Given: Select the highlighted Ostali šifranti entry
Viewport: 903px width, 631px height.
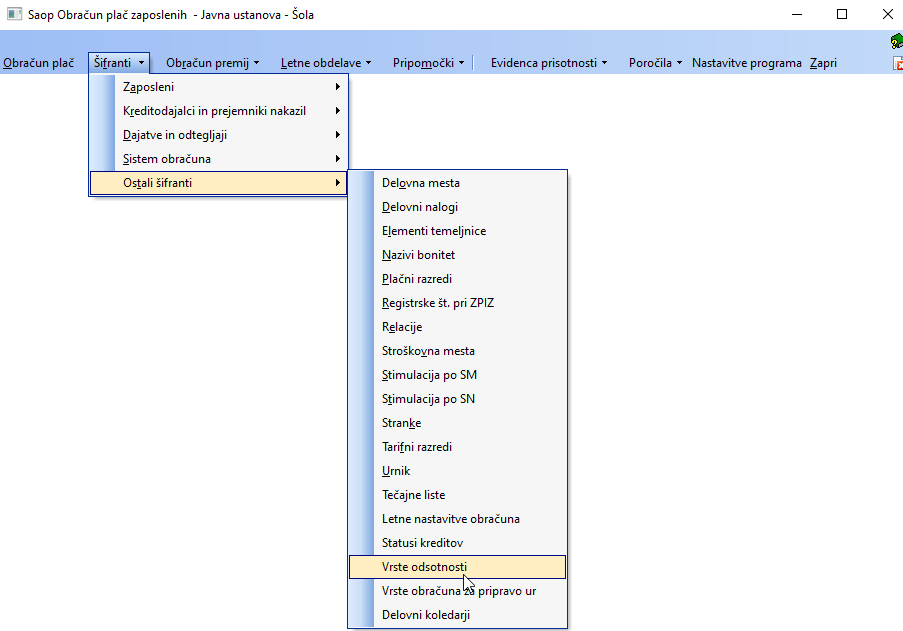Looking at the screenshot, I should 218,183.
